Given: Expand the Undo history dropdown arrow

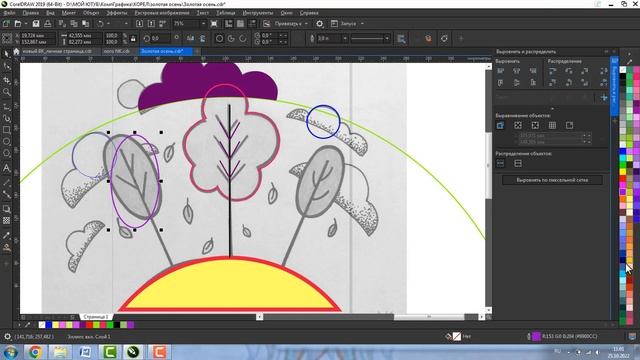Looking at the screenshot, I should (108, 24).
